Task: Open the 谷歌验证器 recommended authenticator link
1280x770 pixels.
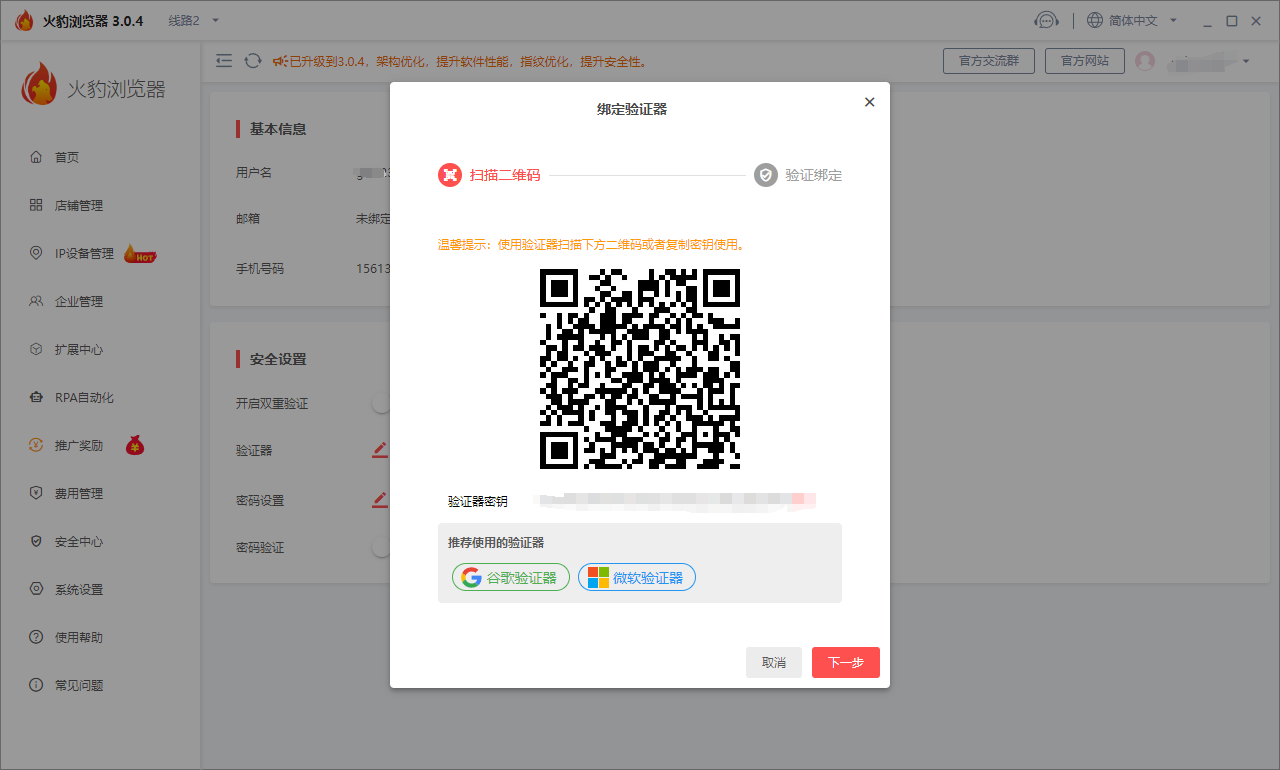Action: pos(511,577)
